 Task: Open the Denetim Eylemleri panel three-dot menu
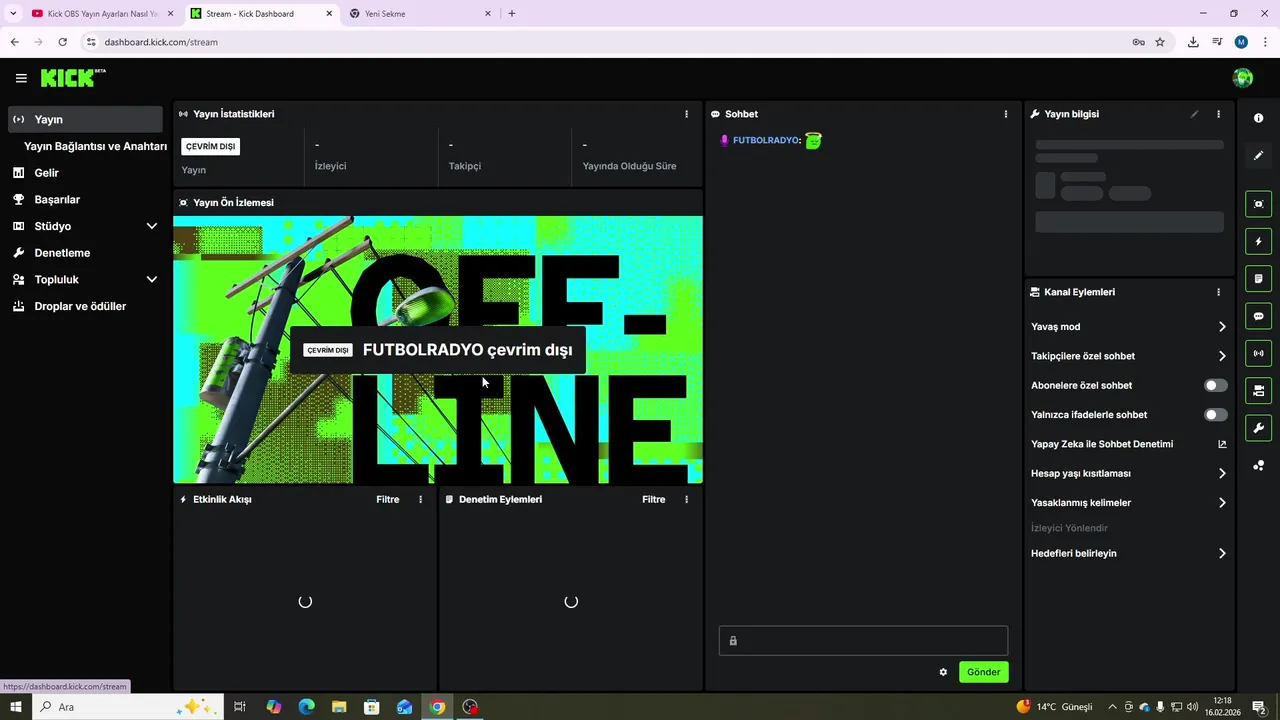[686, 499]
